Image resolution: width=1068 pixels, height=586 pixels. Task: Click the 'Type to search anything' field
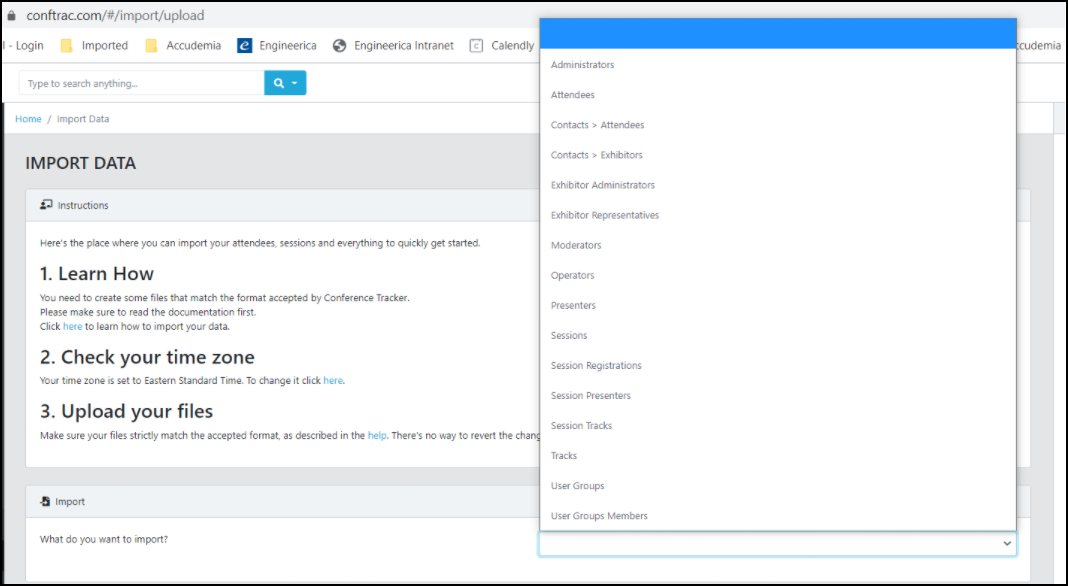pos(142,83)
